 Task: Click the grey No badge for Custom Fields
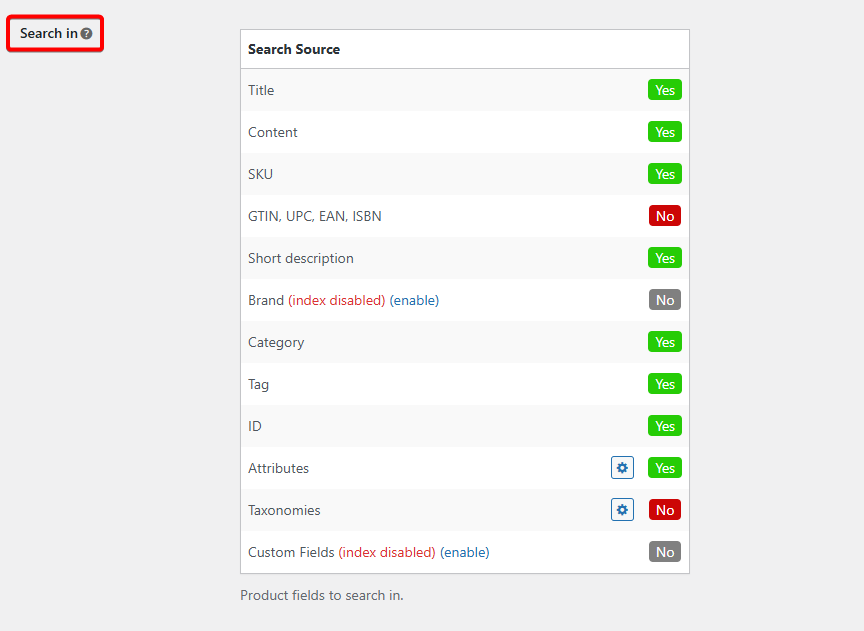coord(664,552)
